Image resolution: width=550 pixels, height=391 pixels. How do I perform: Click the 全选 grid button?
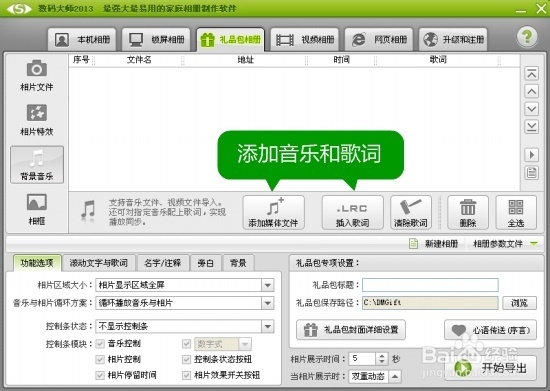point(516,213)
